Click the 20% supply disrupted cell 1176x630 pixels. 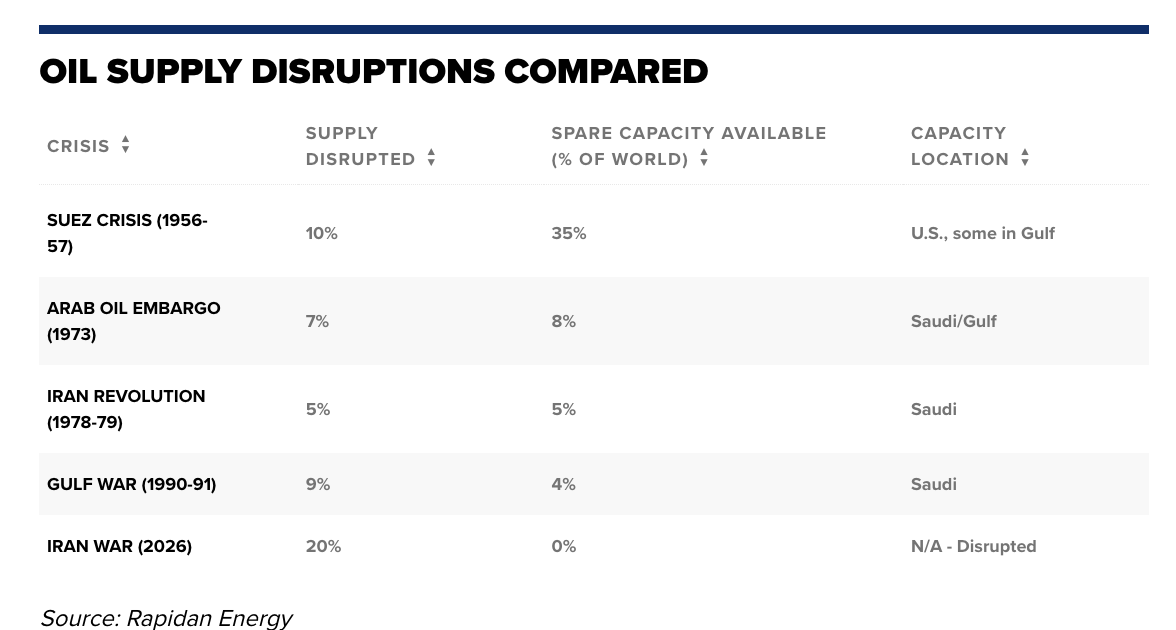click(x=323, y=546)
